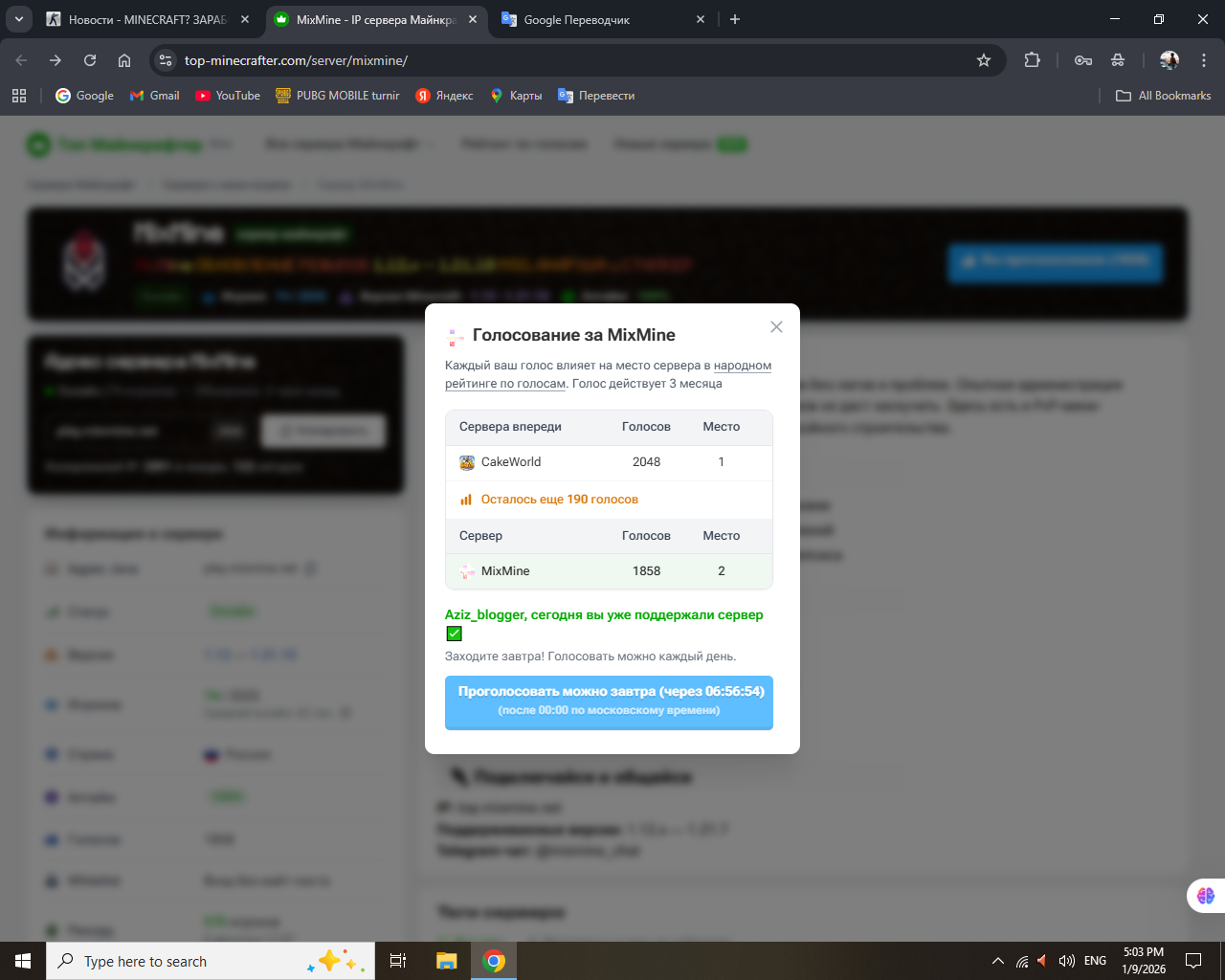The height and width of the screenshot is (980, 1225).
Task: Open the Gmail bookmark
Action: tap(155, 96)
